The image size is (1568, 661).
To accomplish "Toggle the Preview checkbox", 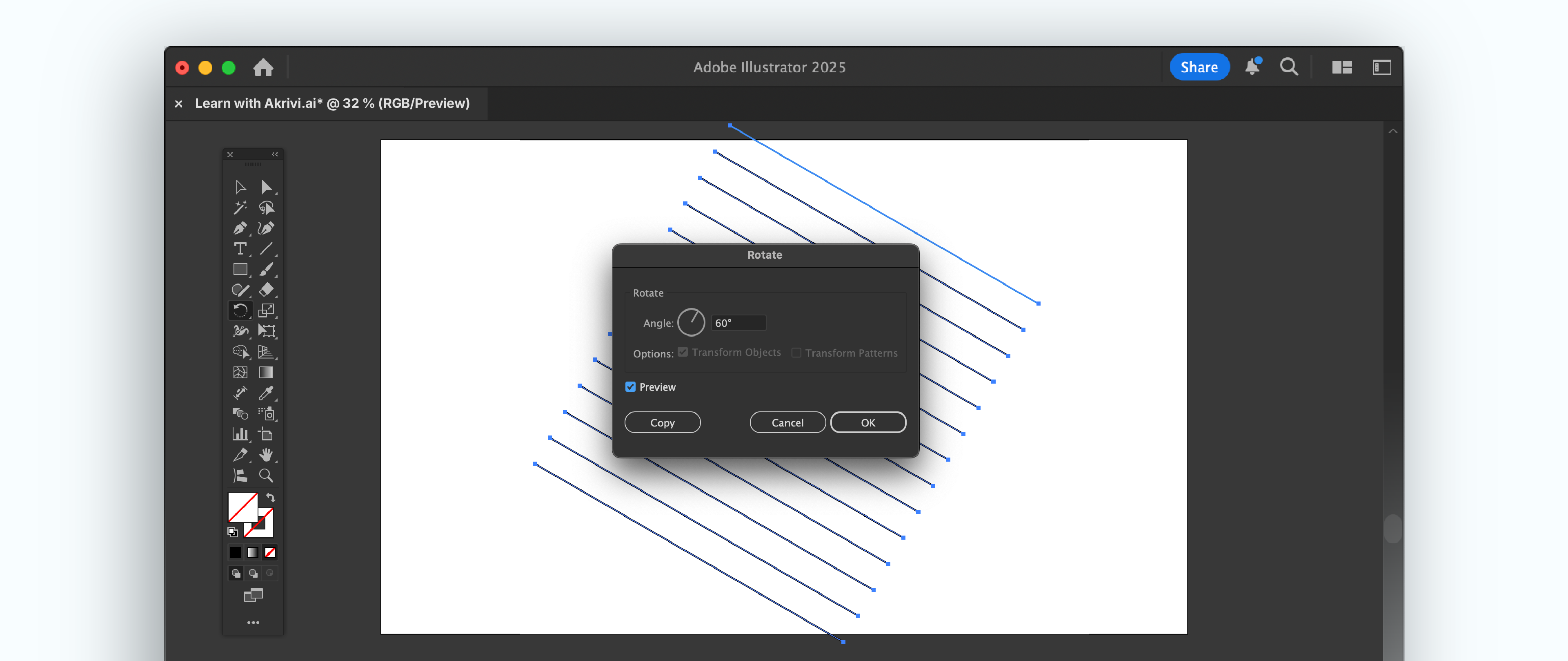I will coord(631,387).
